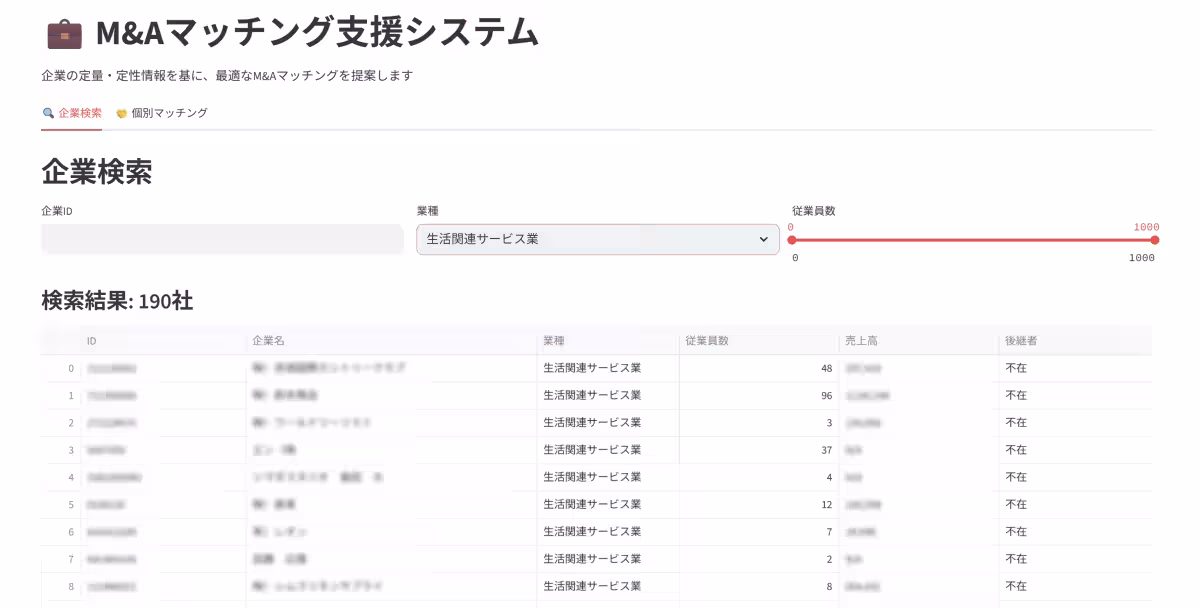Click the right 1000 slider handle
This screenshot has height=608, width=1200.
point(1155,240)
